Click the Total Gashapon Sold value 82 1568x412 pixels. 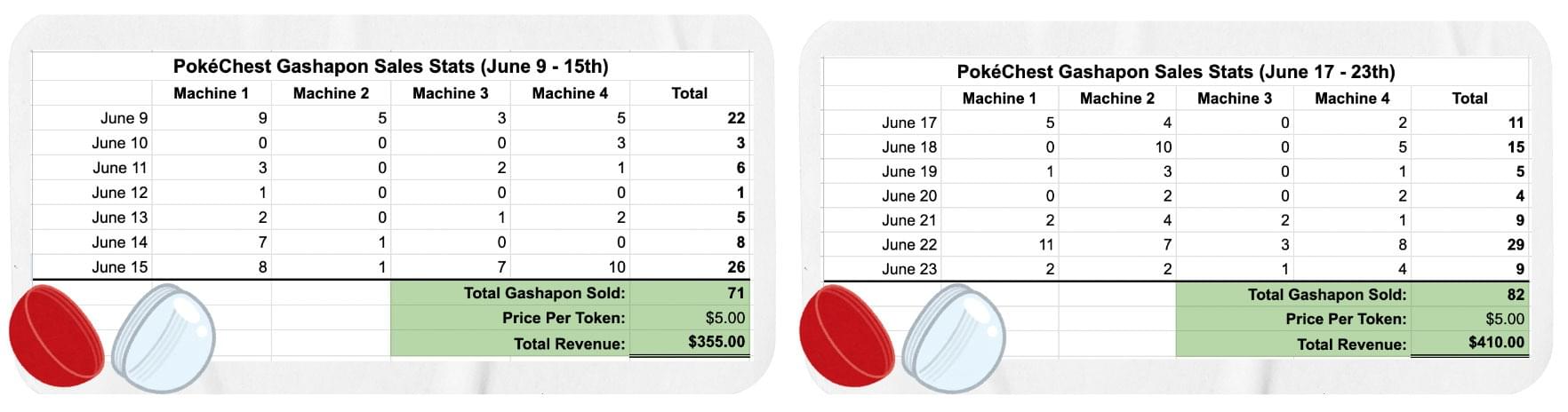pyautogui.click(x=1470, y=294)
